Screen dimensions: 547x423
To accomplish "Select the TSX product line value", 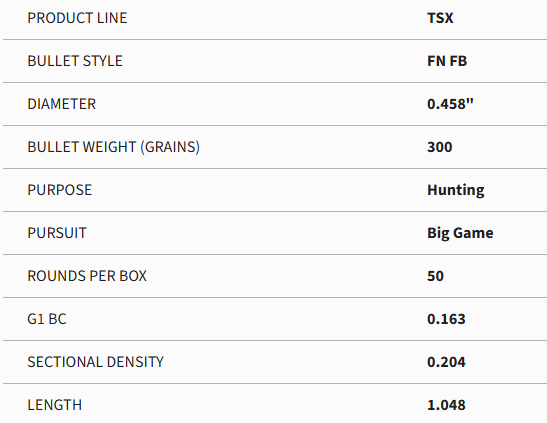I will (x=440, y=18).
